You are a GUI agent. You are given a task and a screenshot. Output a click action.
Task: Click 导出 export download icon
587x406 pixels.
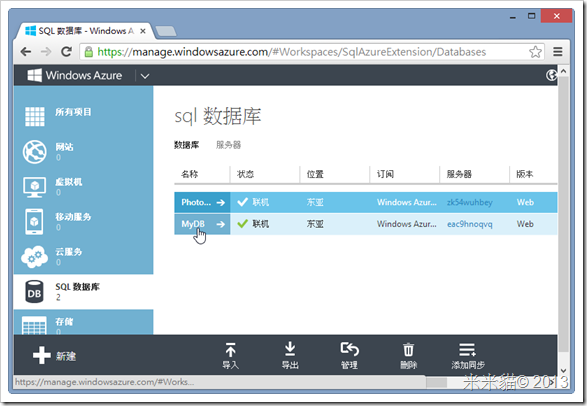coord(290,349)
